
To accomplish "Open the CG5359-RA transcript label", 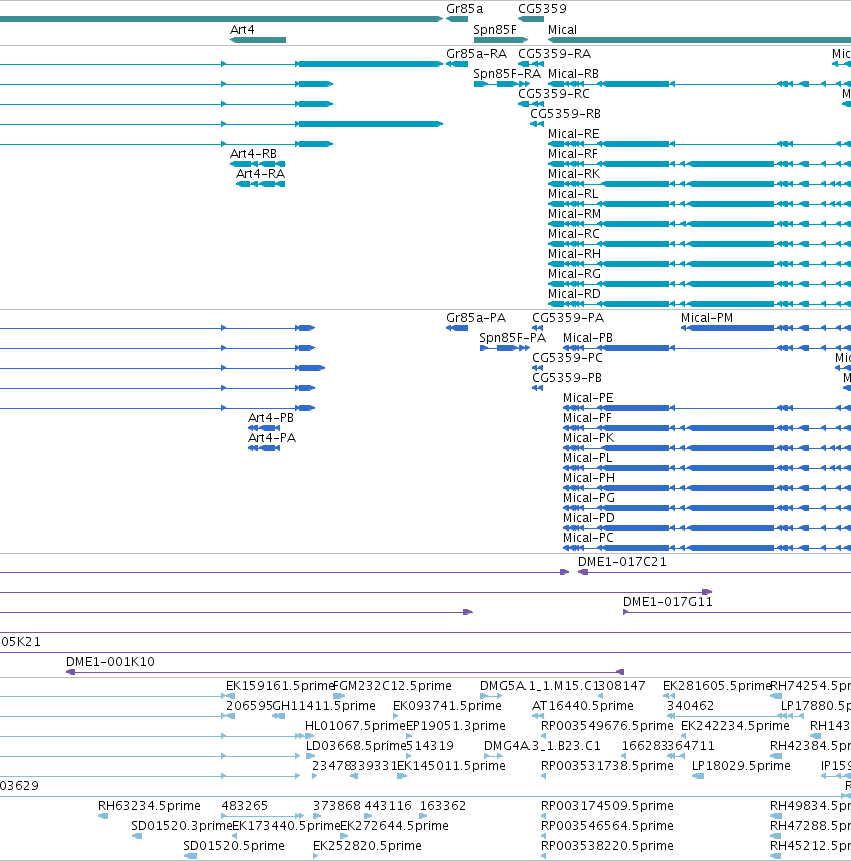I will [555, 54].
